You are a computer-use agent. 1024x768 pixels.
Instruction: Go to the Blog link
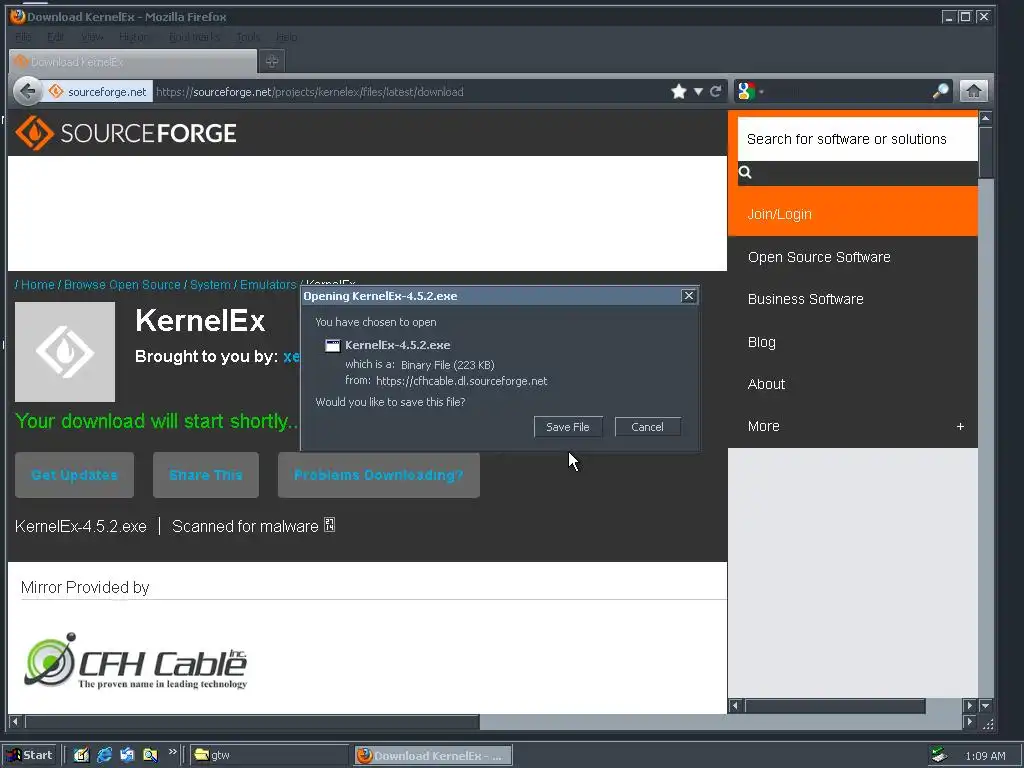[761, 342]
